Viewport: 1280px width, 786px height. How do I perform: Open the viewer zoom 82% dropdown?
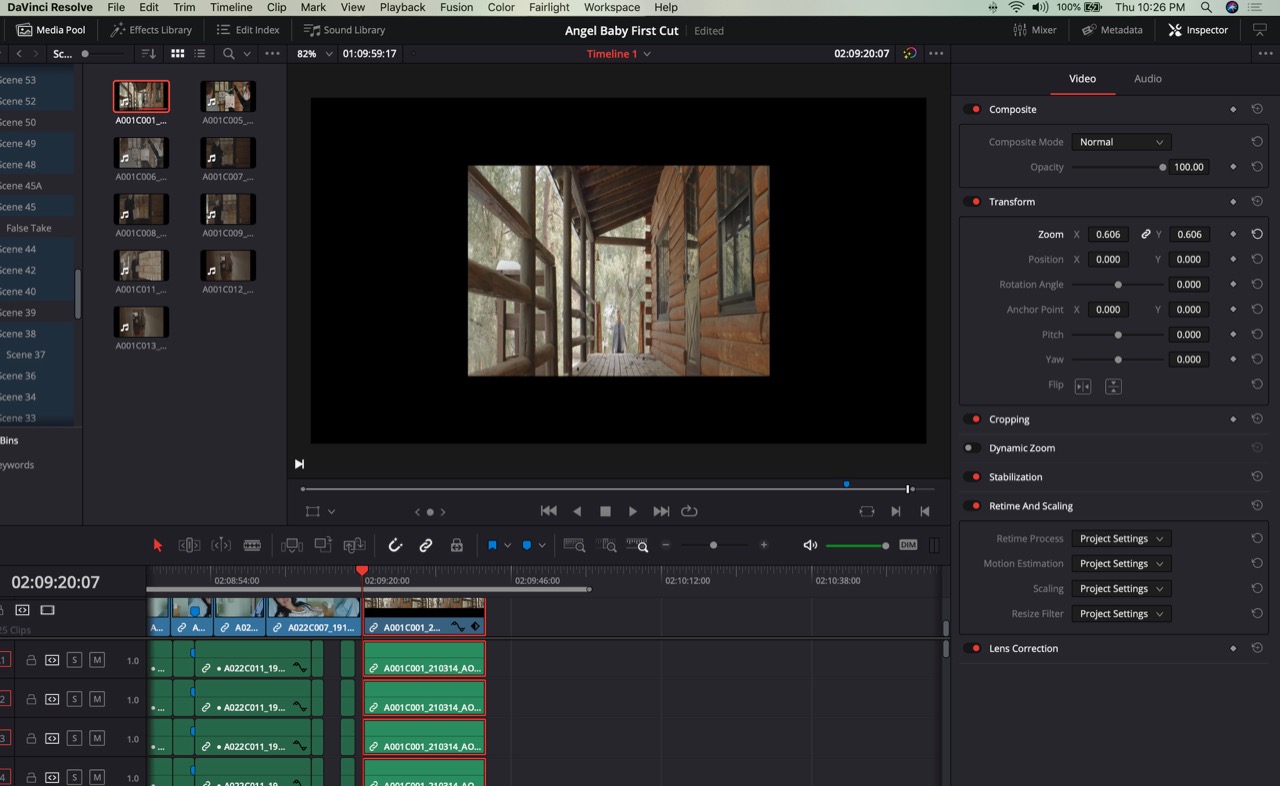pyautogui.click(x=315, y=54)
